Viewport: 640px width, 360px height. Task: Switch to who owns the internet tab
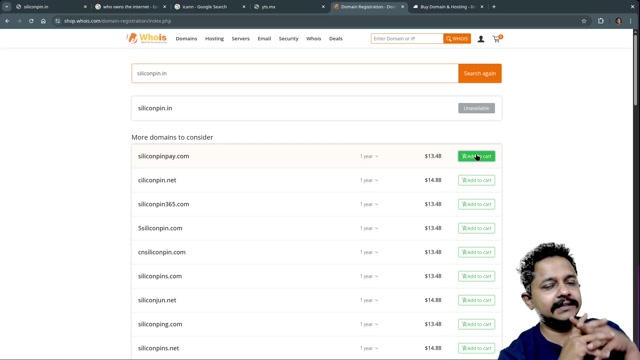[130, 7]
